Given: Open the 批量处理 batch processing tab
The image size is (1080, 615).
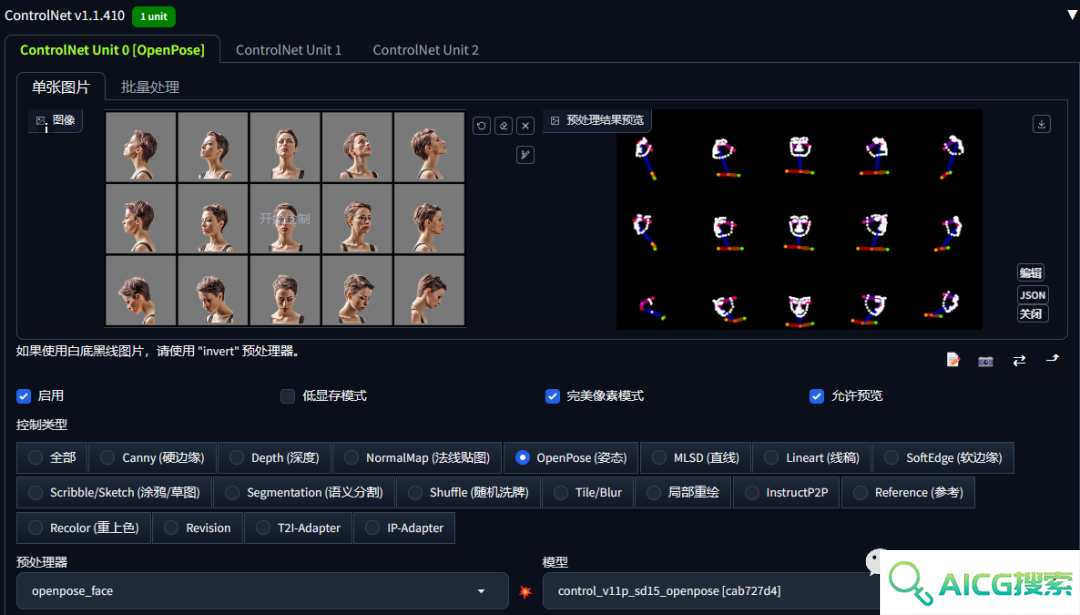Looking at the screenshot, I should coord(150,87).
